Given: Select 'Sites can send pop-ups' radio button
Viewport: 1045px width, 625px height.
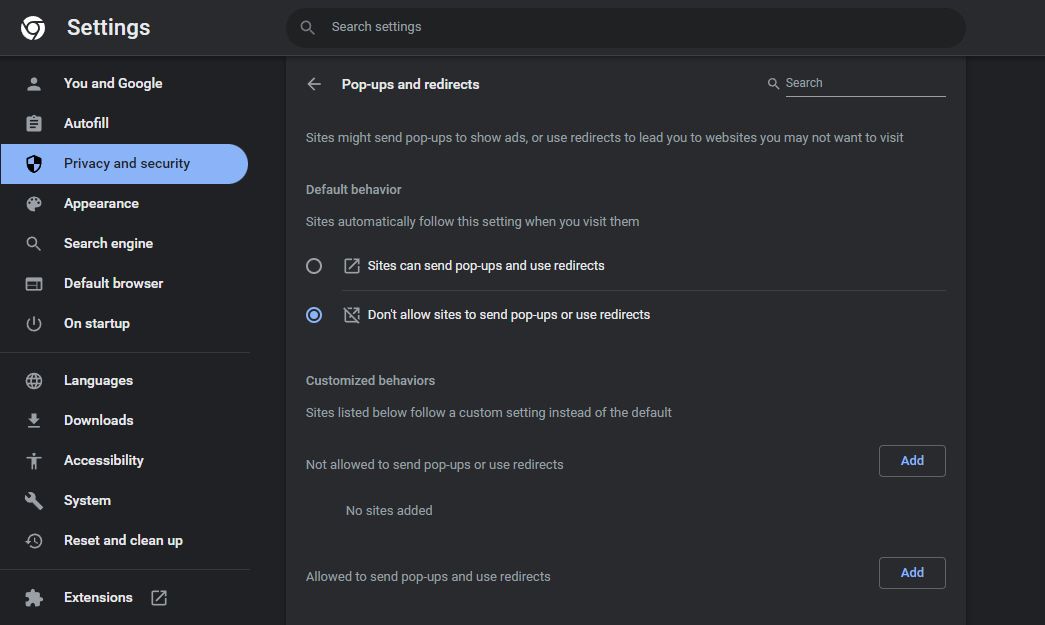Looking at the screenshot, I should tap(314, 266).
